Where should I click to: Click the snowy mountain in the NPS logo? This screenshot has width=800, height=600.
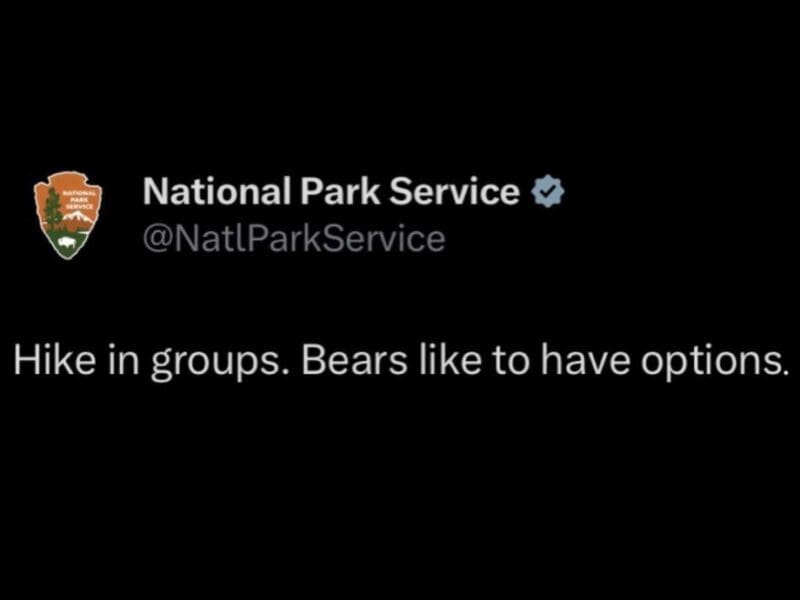coord(78,215)
